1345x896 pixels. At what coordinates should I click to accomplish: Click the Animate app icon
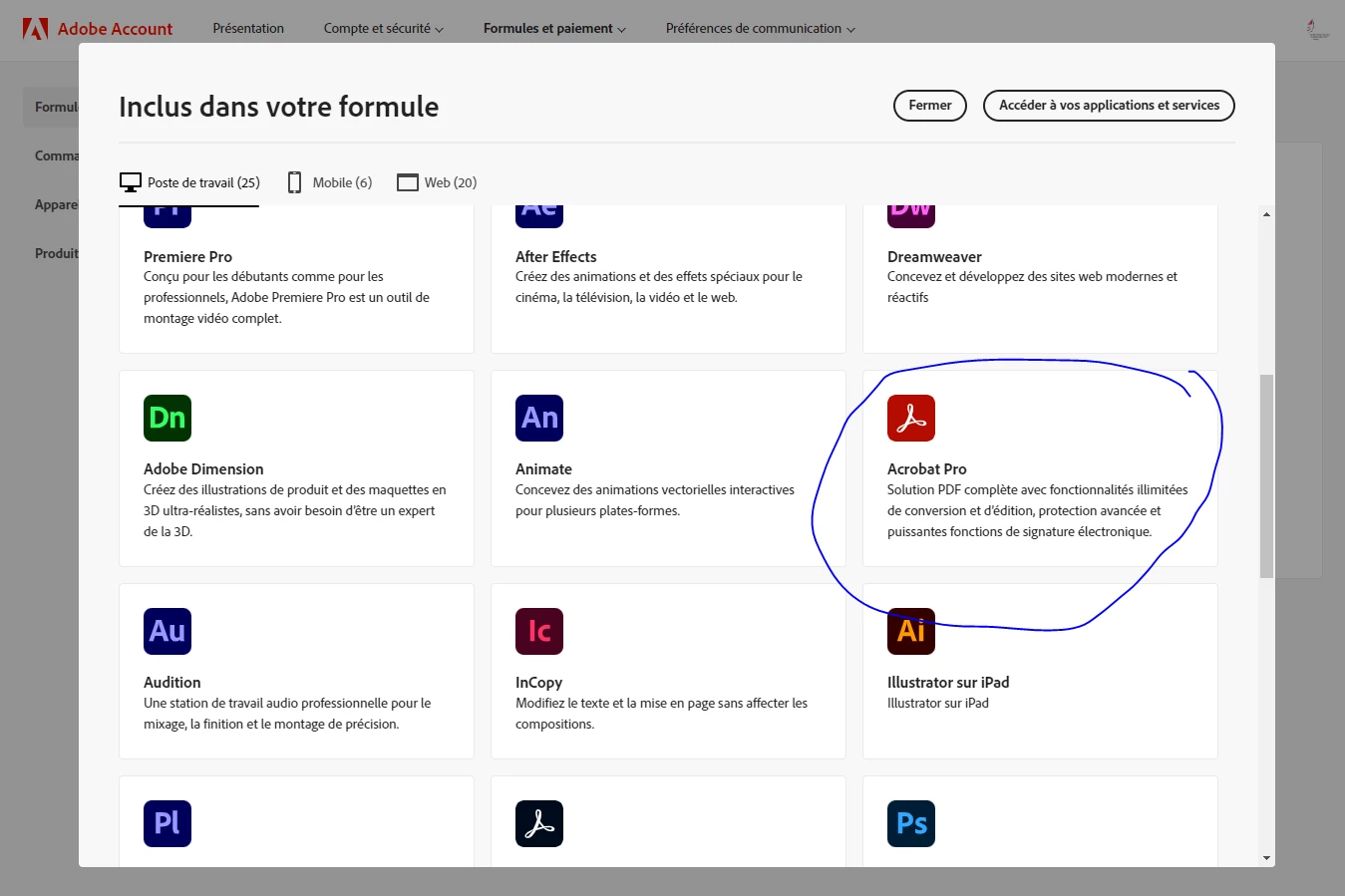click(539, 418)
